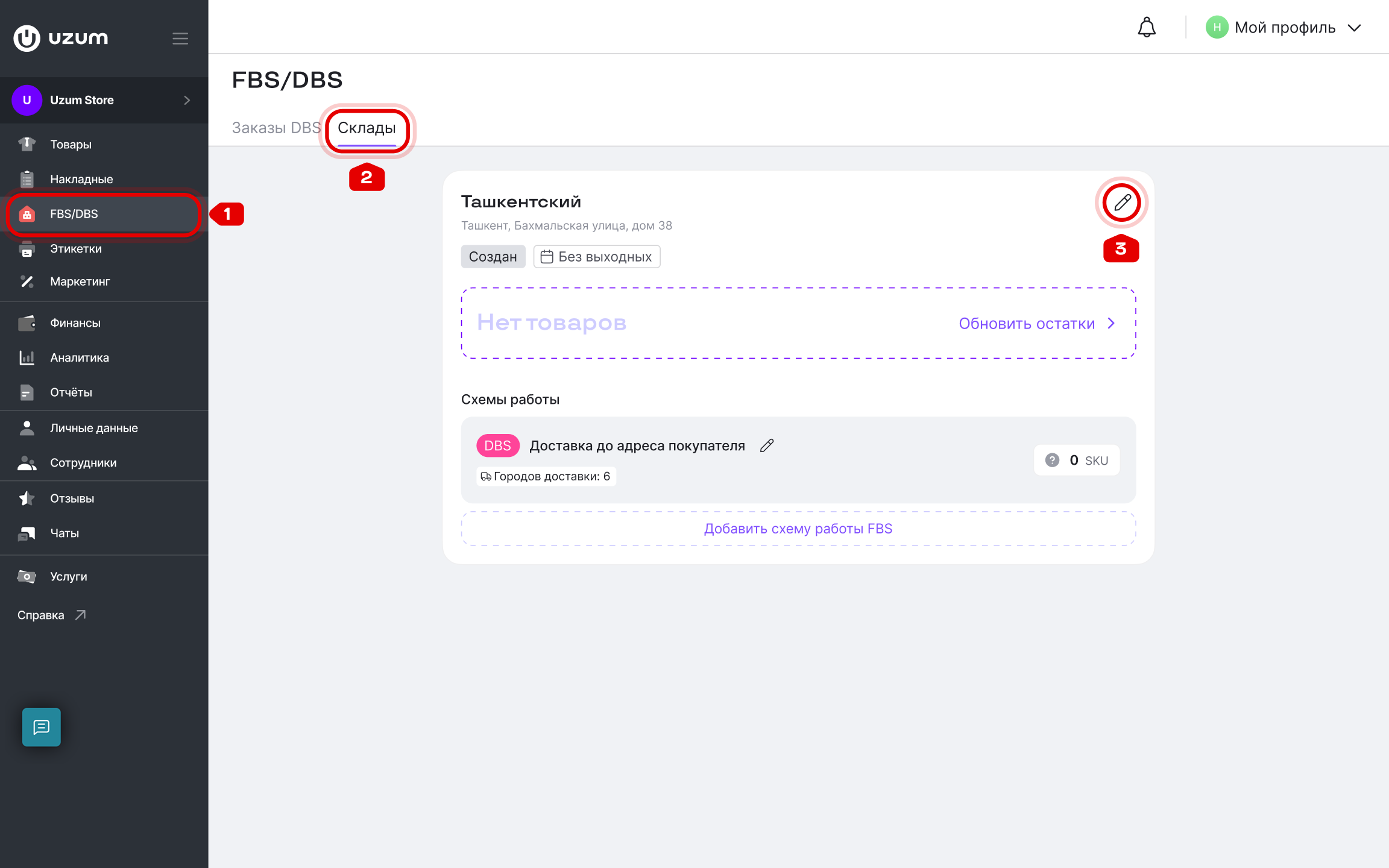Open Обновить остатки arrow link
This screenshot has width=1389, height=868.
tap(1037, 324)
